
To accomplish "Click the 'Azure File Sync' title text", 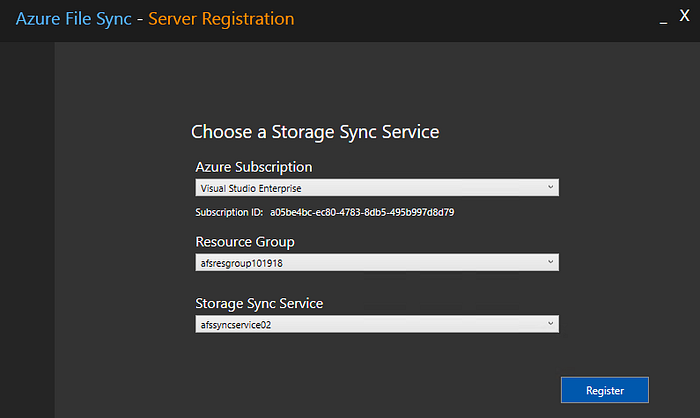I will point(71,19).
